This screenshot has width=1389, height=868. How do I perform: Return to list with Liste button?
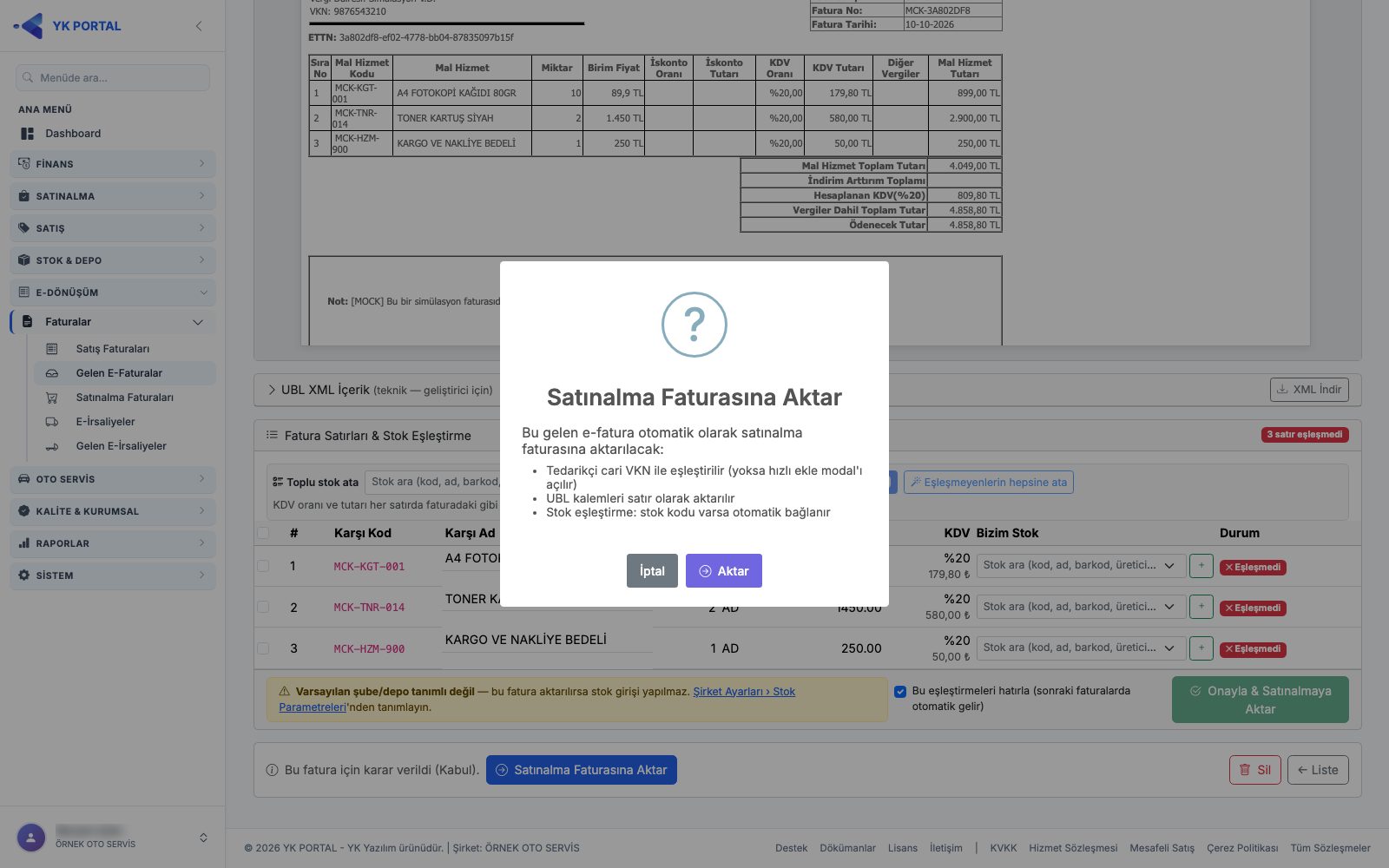(x=1318, y=770)
